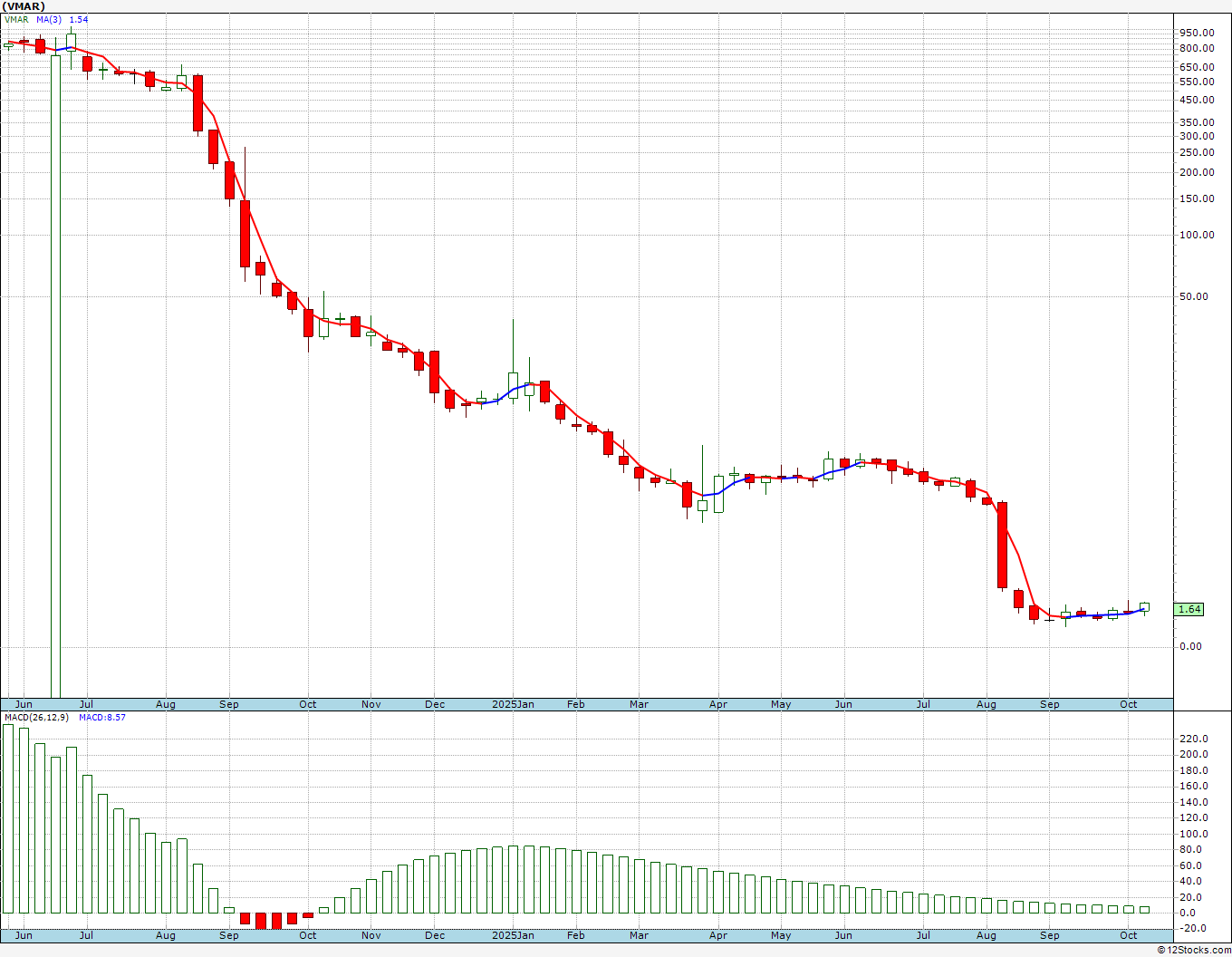
Task: Select the 950.00 price axis label
Action: click(1196, 33)
